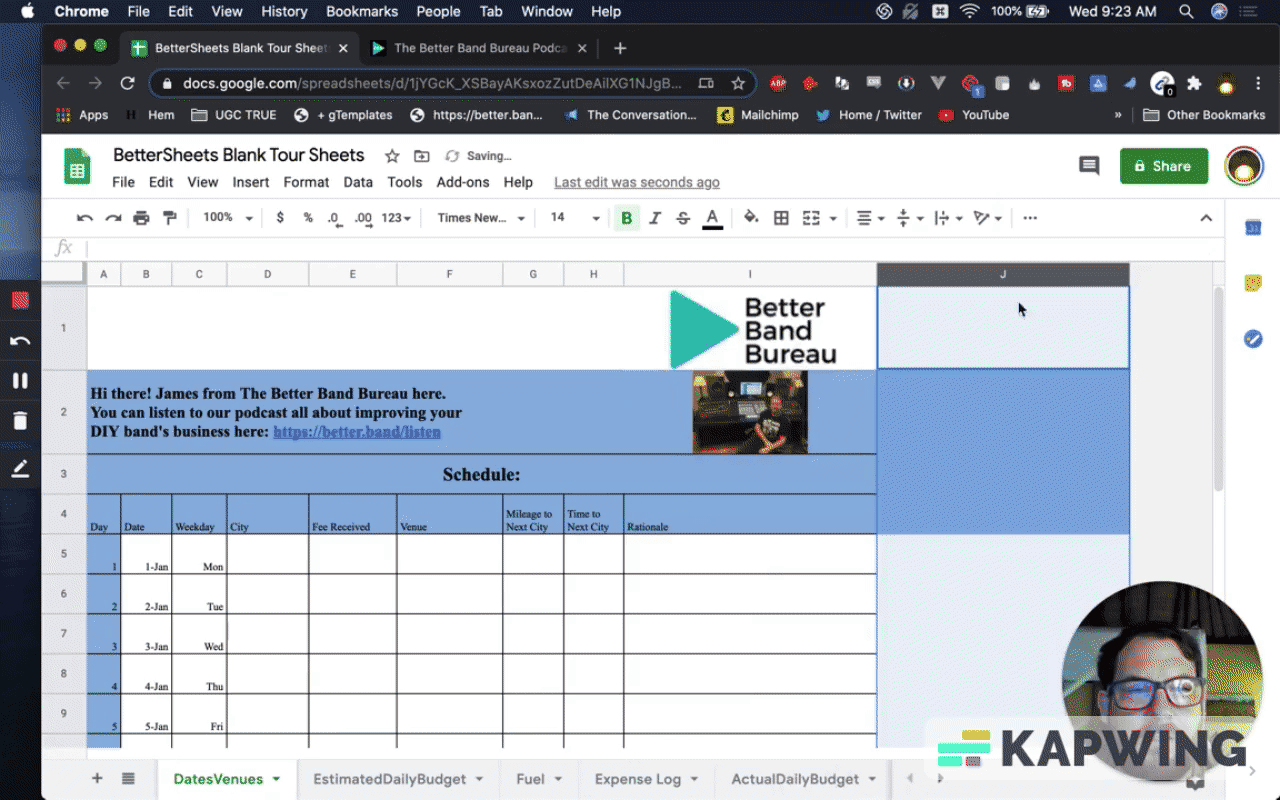Open text rotation options

coord(987,218)
